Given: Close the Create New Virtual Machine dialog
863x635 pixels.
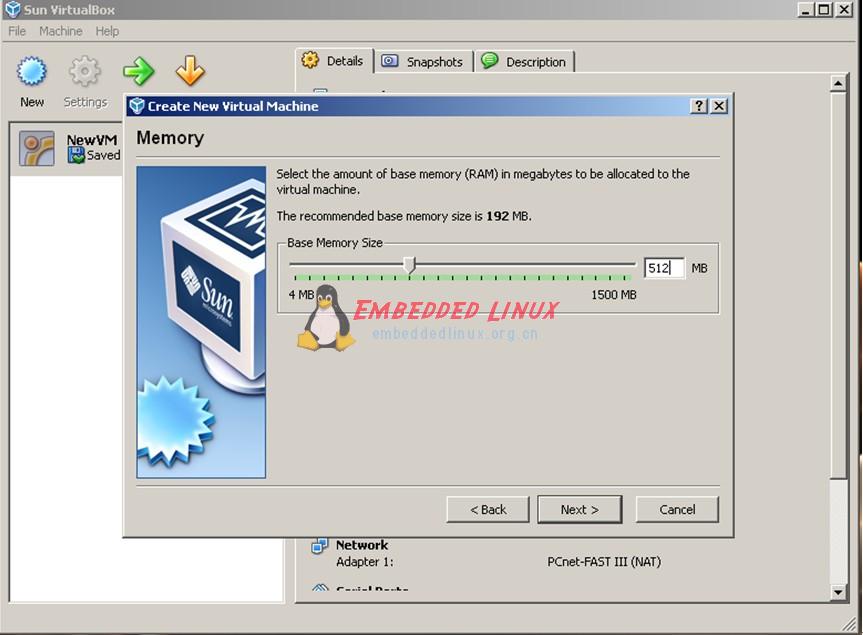Looking at the screenshot, I should (719, 106).
